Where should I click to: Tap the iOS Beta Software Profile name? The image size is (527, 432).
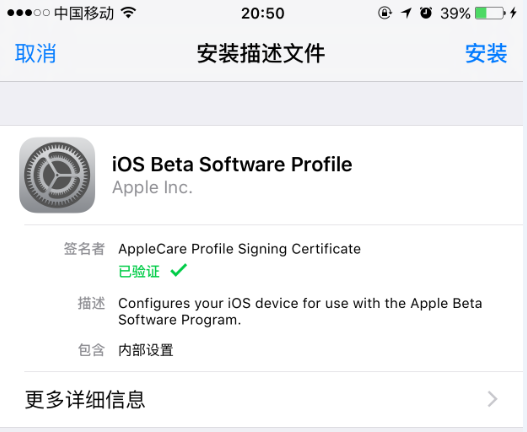pyautogui.click(x=232, y=164)
